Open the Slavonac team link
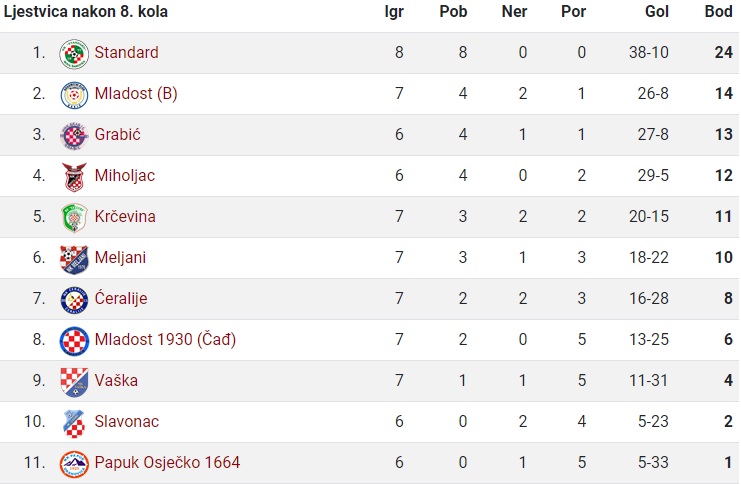 click(127, 421)
